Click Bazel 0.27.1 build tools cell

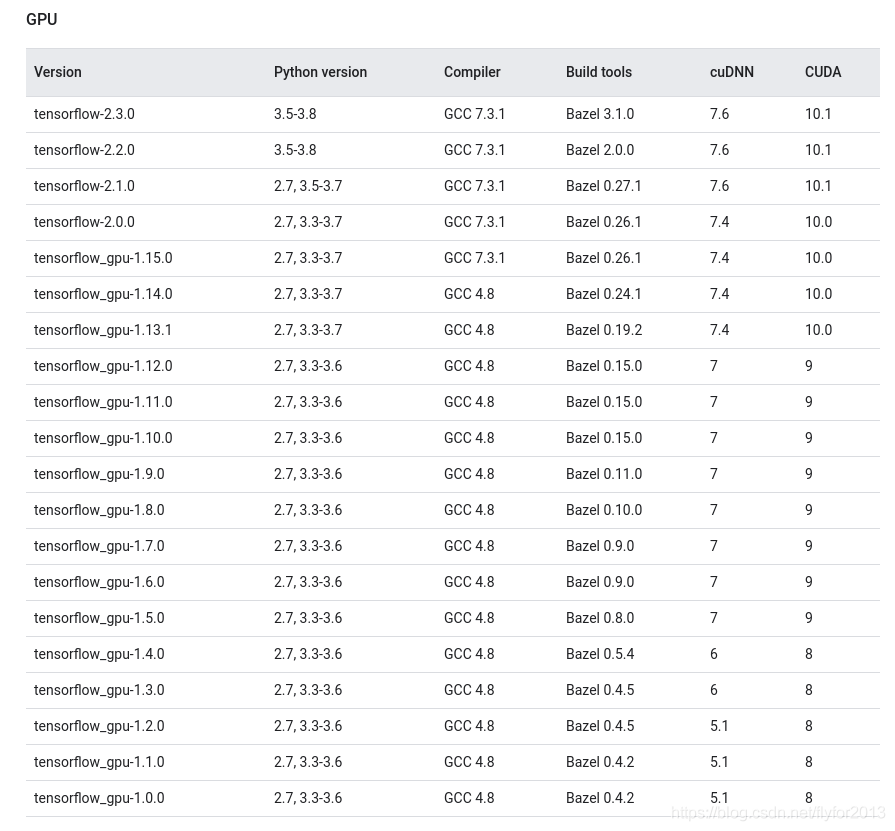[x=604, y=186]
